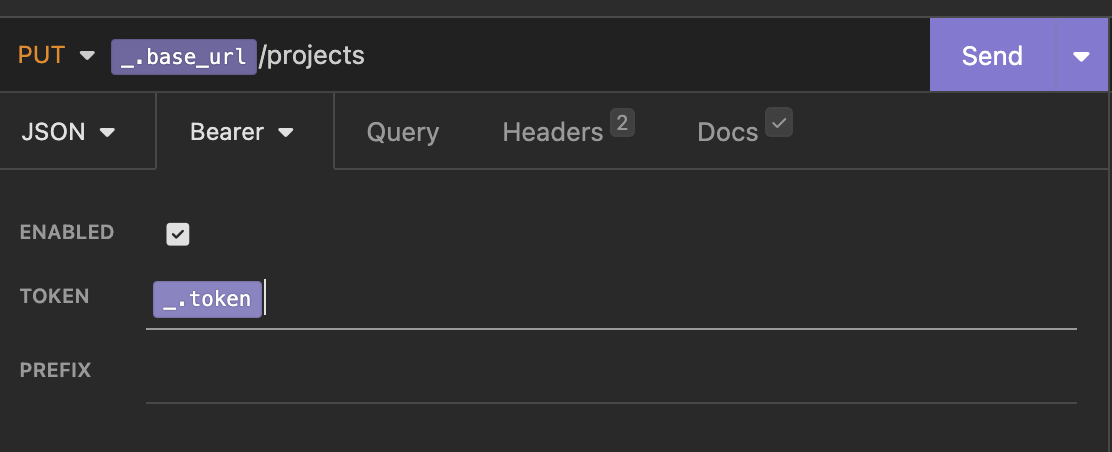Send the request with Send button
Image resolution: width=1112 pixels, height=452 pixels.
(992, 56)
